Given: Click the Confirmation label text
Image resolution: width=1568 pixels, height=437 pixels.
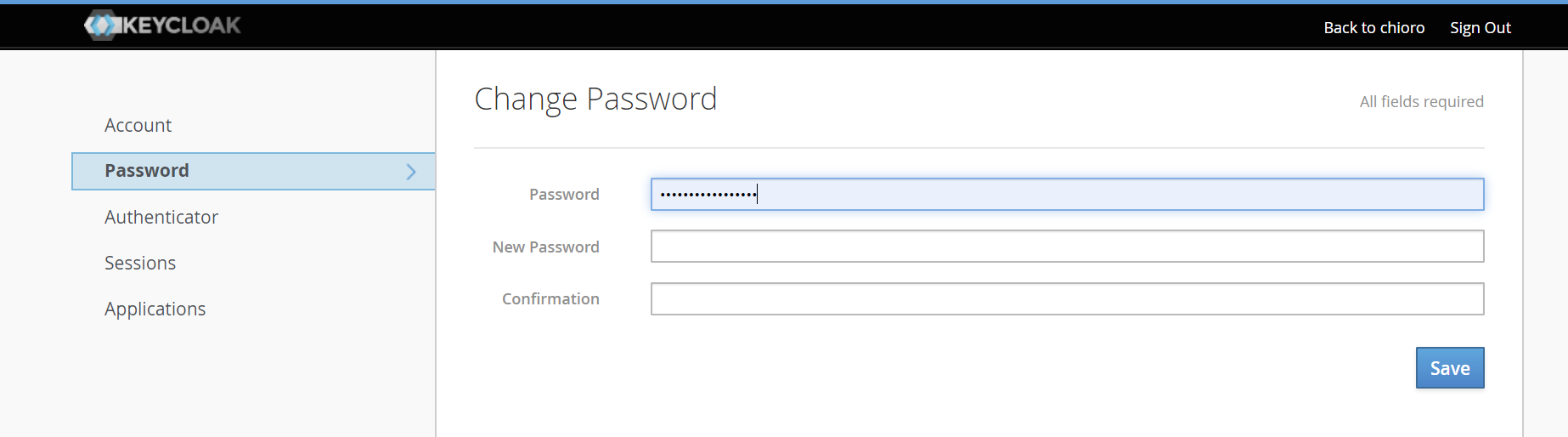Looking at the screenshot, I should coord(550,299).
